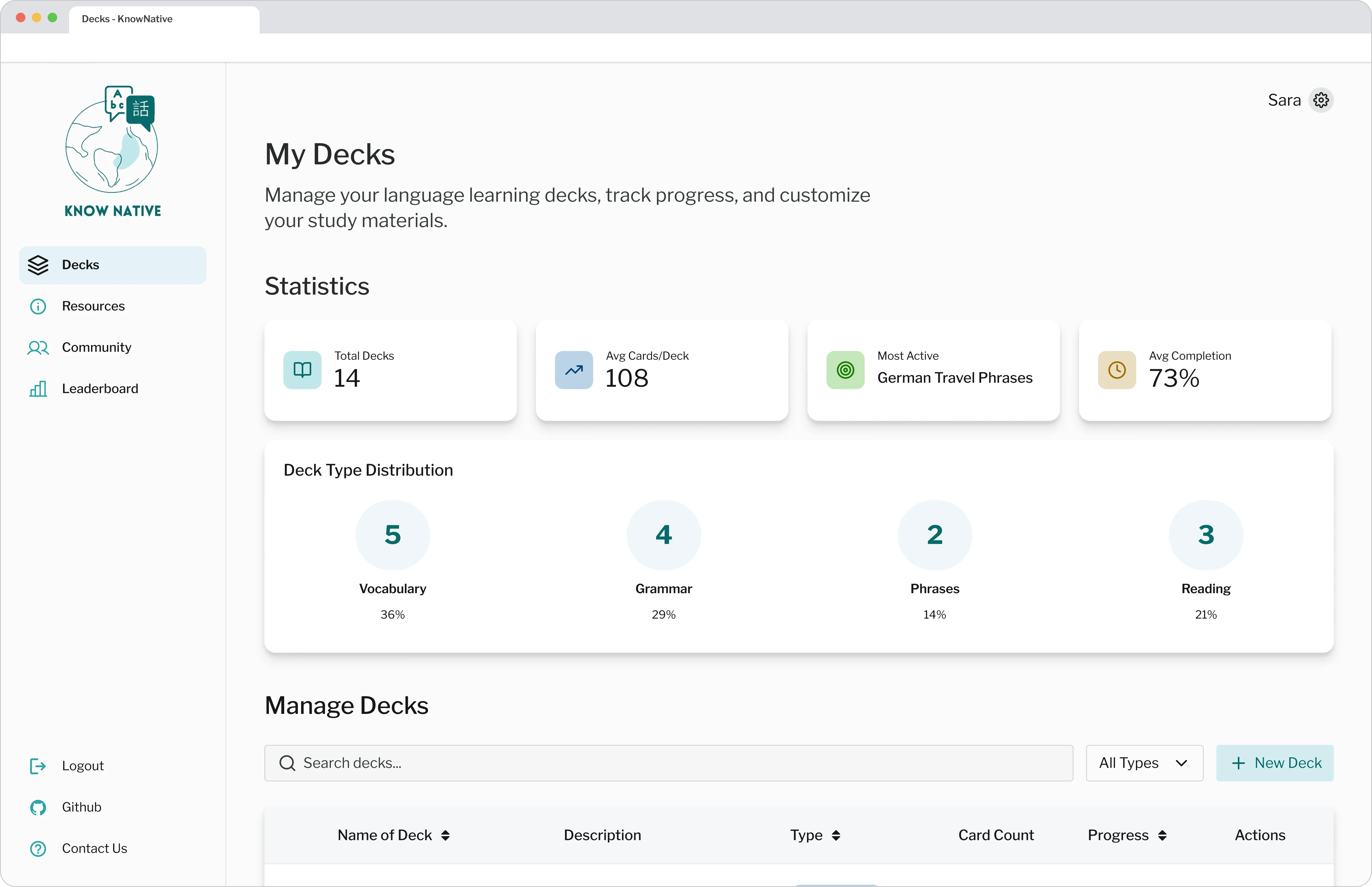Open the Github link
Viewport: 1372px width, 887px height.
81,808
